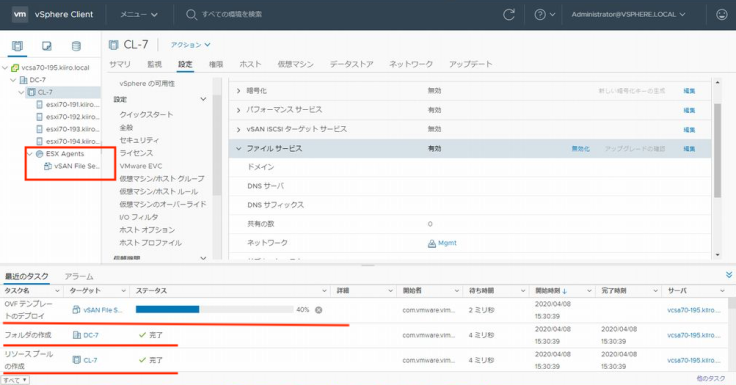This screenshot has width=736, height=385.
Task: Open the すべて filter dropdown at bottom
Action: tap(15, 380)
